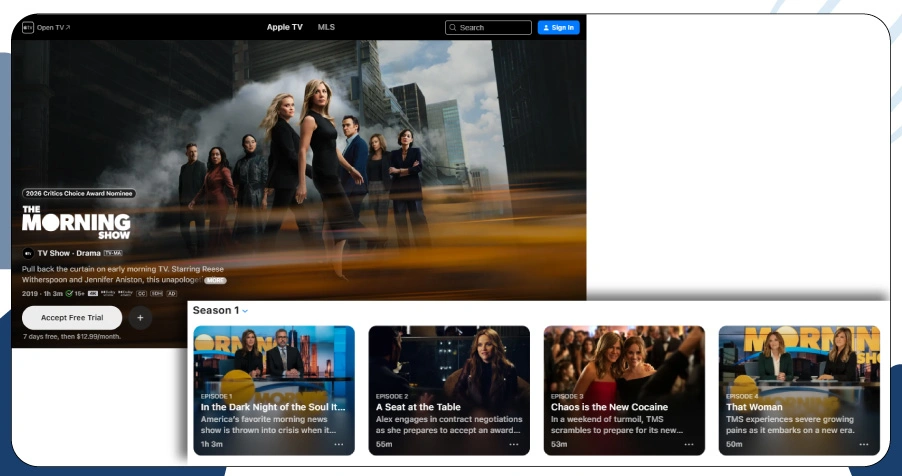Click the plus icon to add to watchlist

[x=139, y=318]
